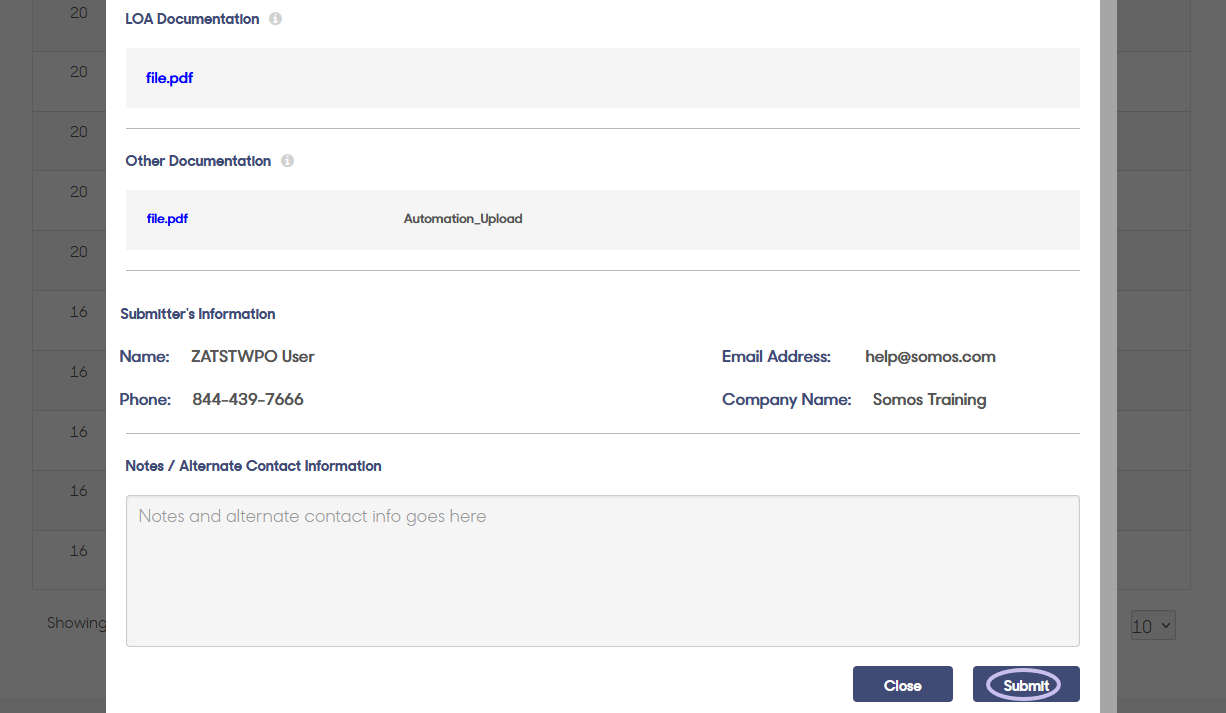Click the Submitter's Information heading

[197, 313]
